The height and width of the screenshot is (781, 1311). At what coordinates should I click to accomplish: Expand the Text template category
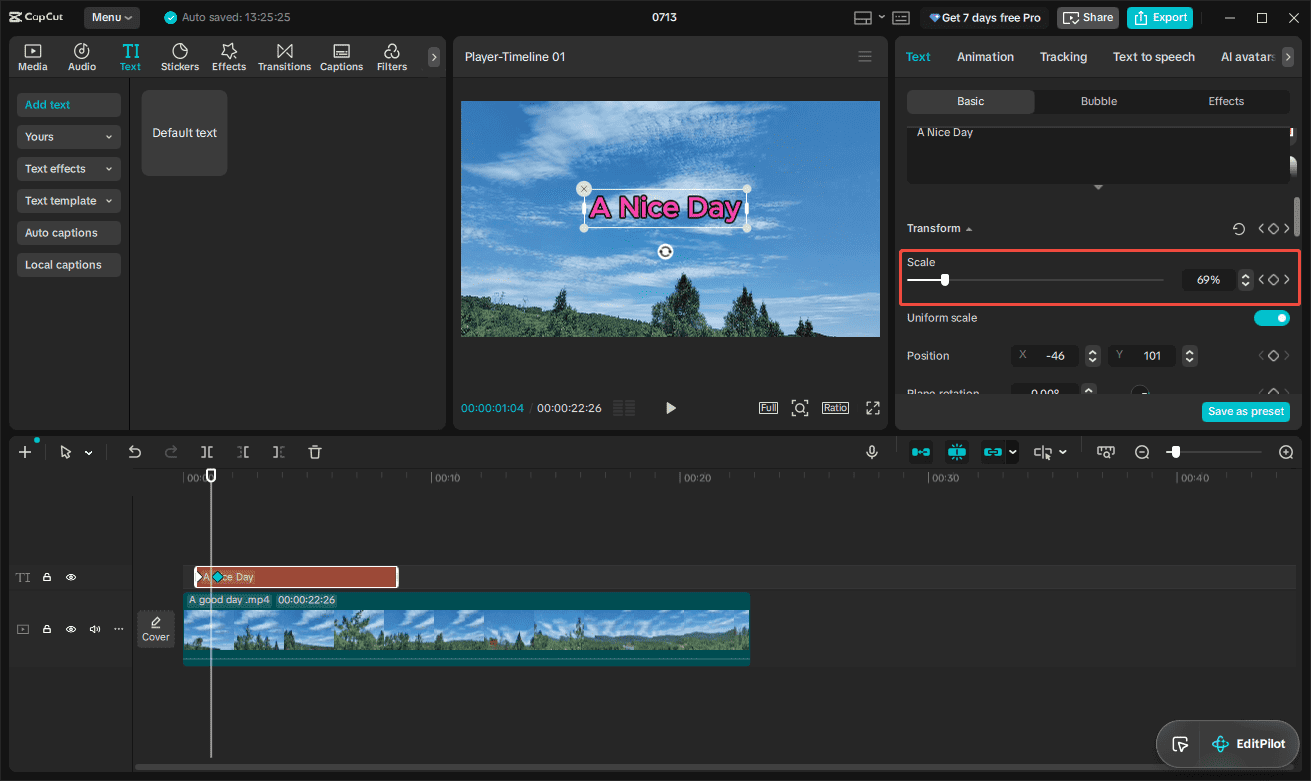pyautogui.click(x=69, y=201)
